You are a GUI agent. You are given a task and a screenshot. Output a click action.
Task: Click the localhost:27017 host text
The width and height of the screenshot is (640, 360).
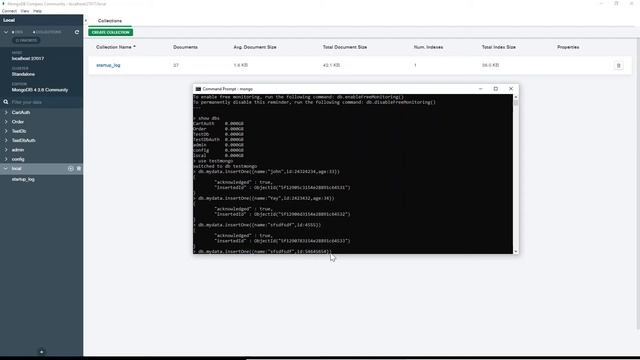[28, 58]
